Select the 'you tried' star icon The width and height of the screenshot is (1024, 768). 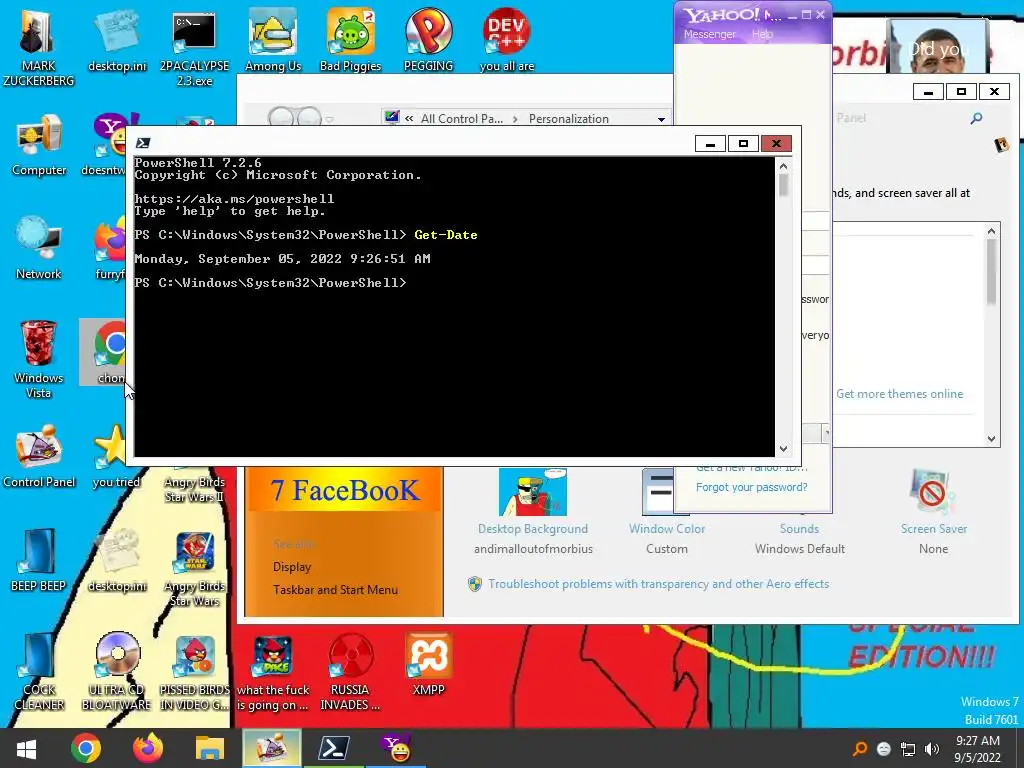[x=116, y=456]
